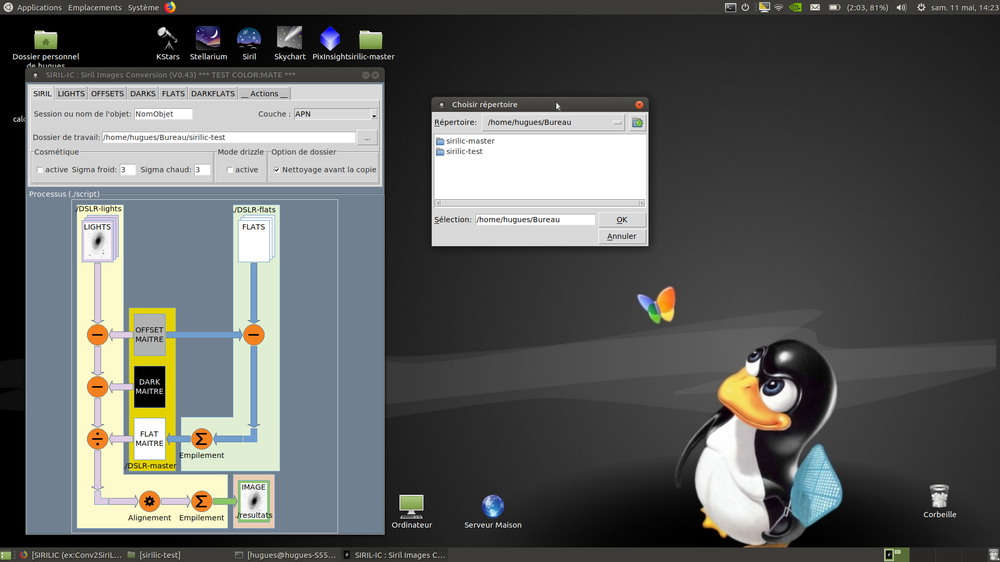The width and height of the screenshot is (1000, 562).
Task: Click the parent-folder icon in Choisir répertoire
Action: point(637,122)
